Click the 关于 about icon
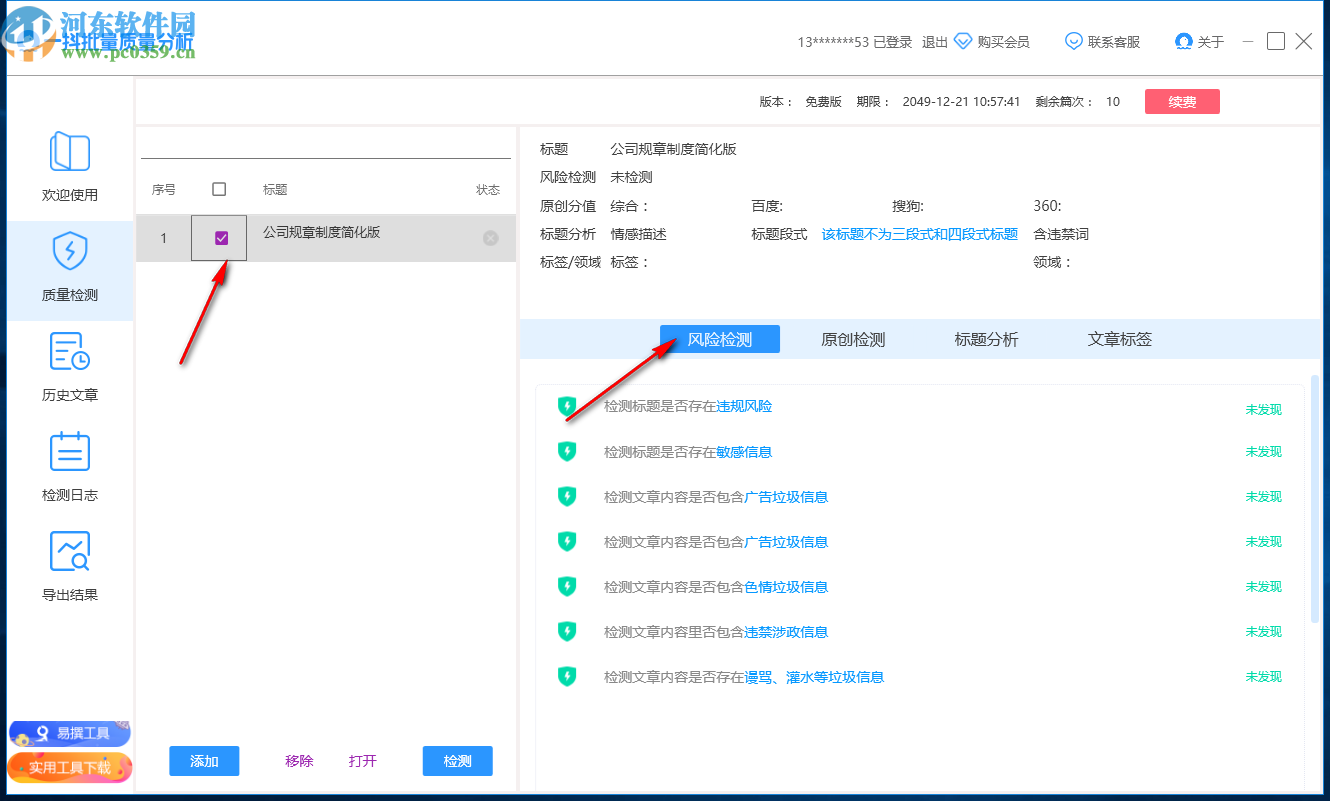The image size is (1330, 801). click(1185, 41)
